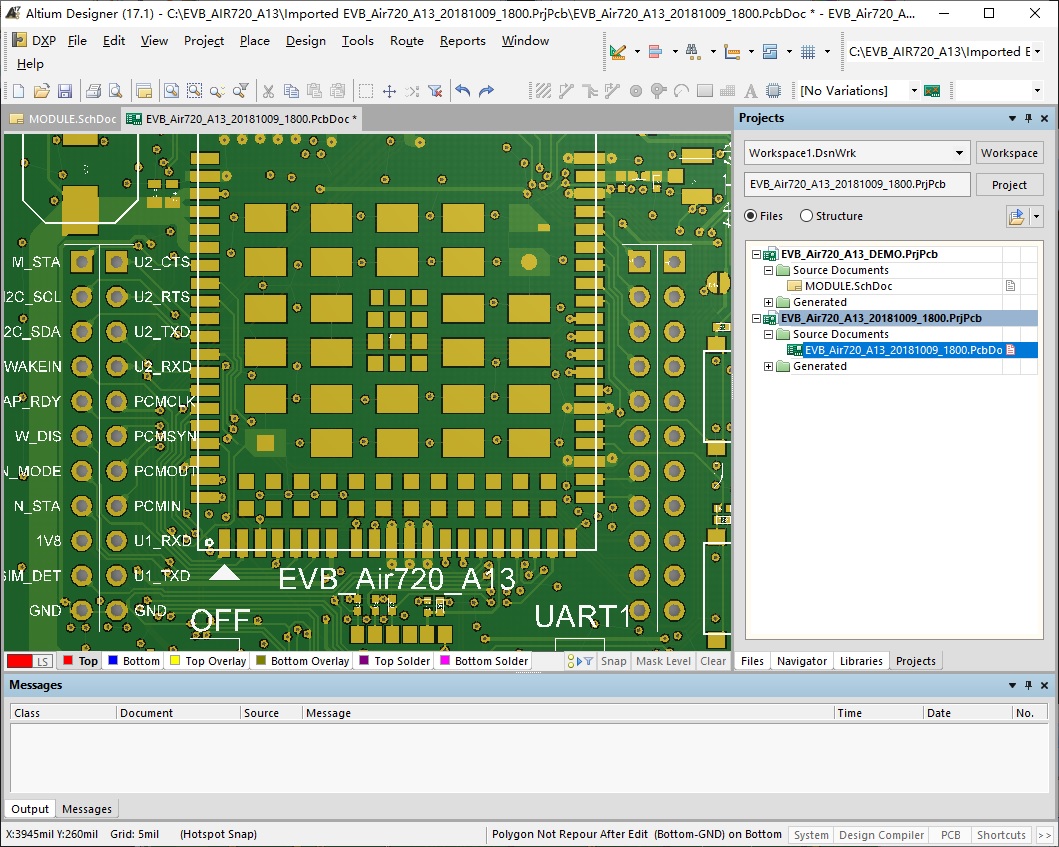Close the Messages panel
Image resolution: width=1059 pixels, height=847 pixels.
(x=1044, y=685)
